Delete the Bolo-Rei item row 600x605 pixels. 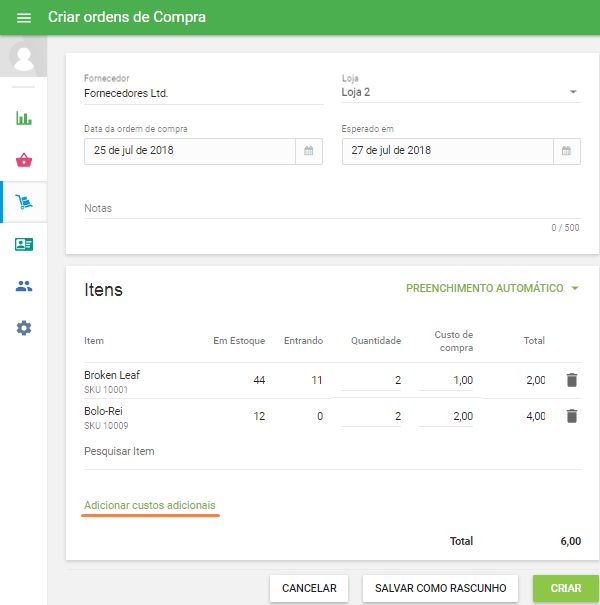click(x=571, y=416)
